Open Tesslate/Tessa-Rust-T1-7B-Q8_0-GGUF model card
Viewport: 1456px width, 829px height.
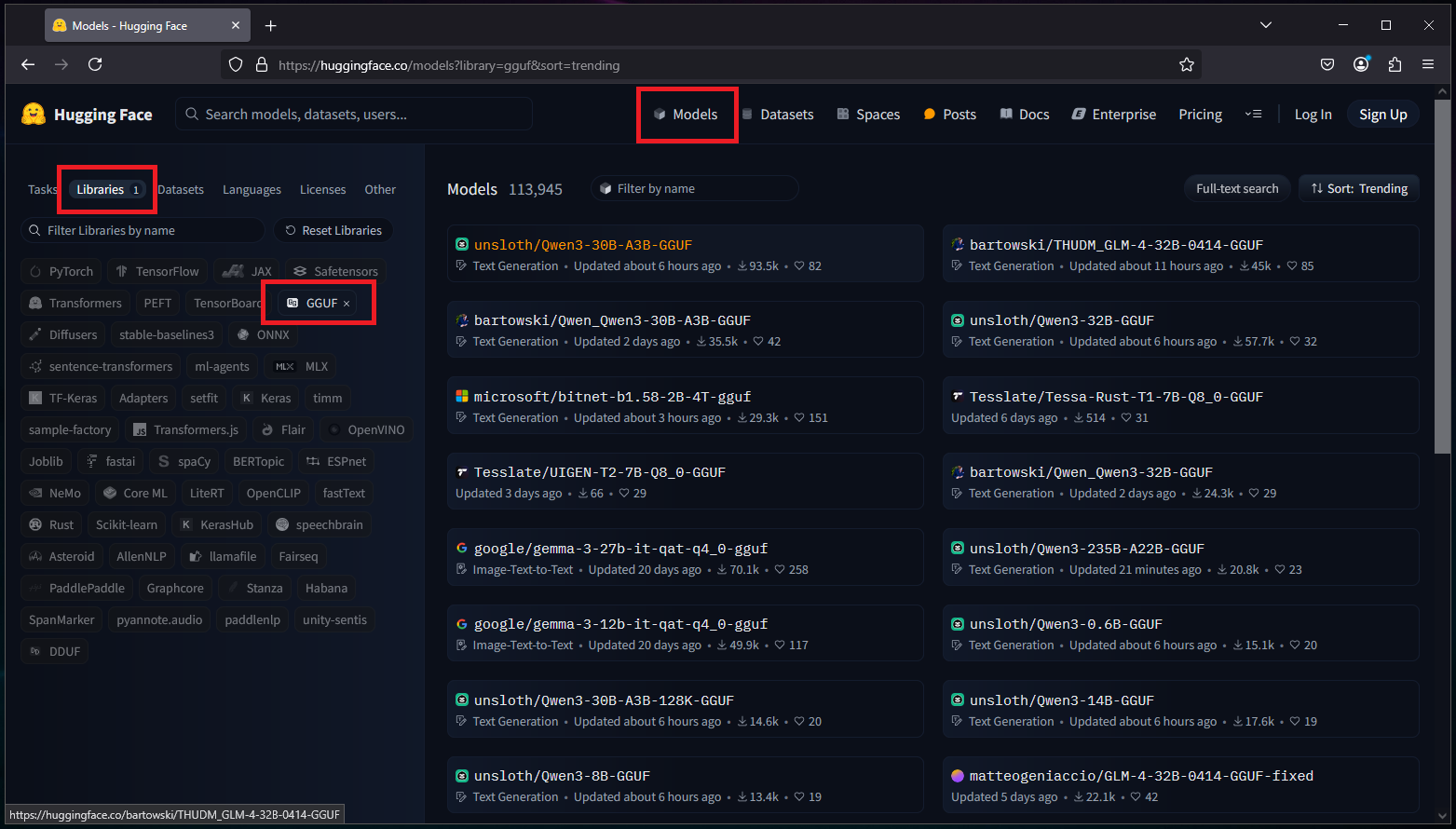coord(1180,407)
